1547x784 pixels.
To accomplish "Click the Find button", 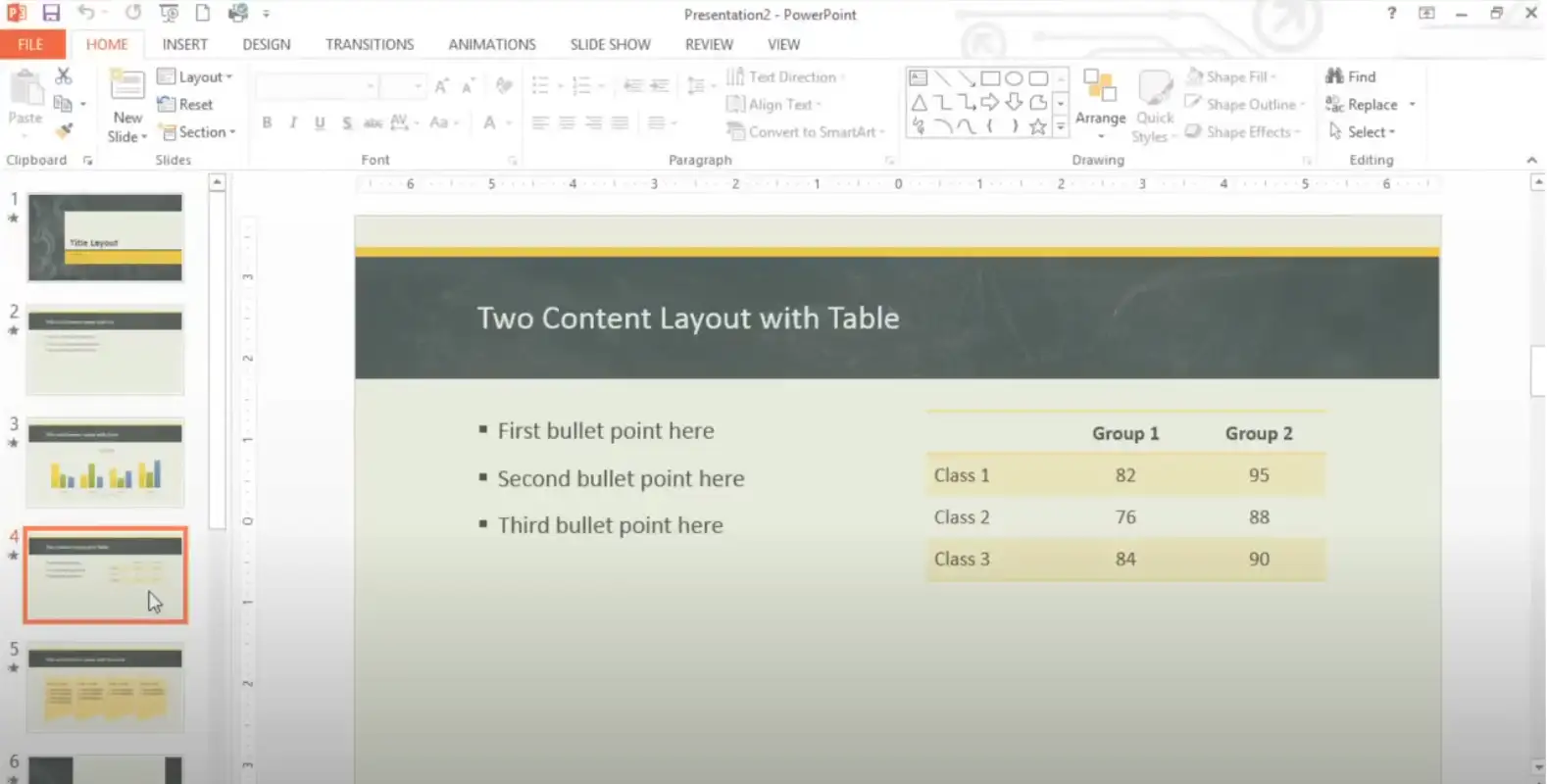I will (1351, 76).
